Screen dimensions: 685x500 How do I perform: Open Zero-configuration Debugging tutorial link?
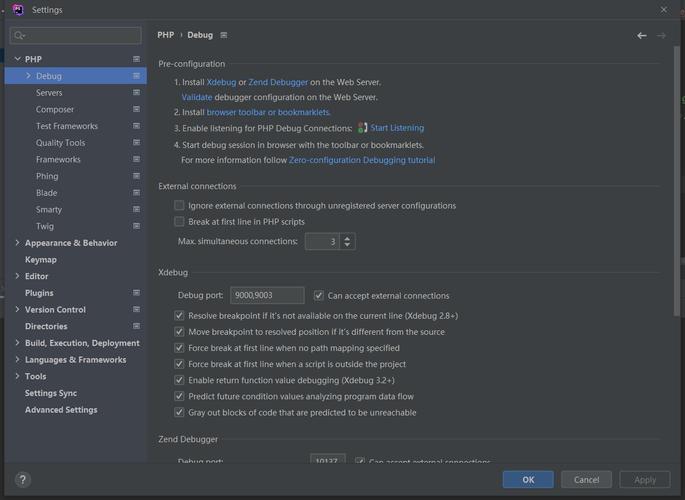[362, 160]
